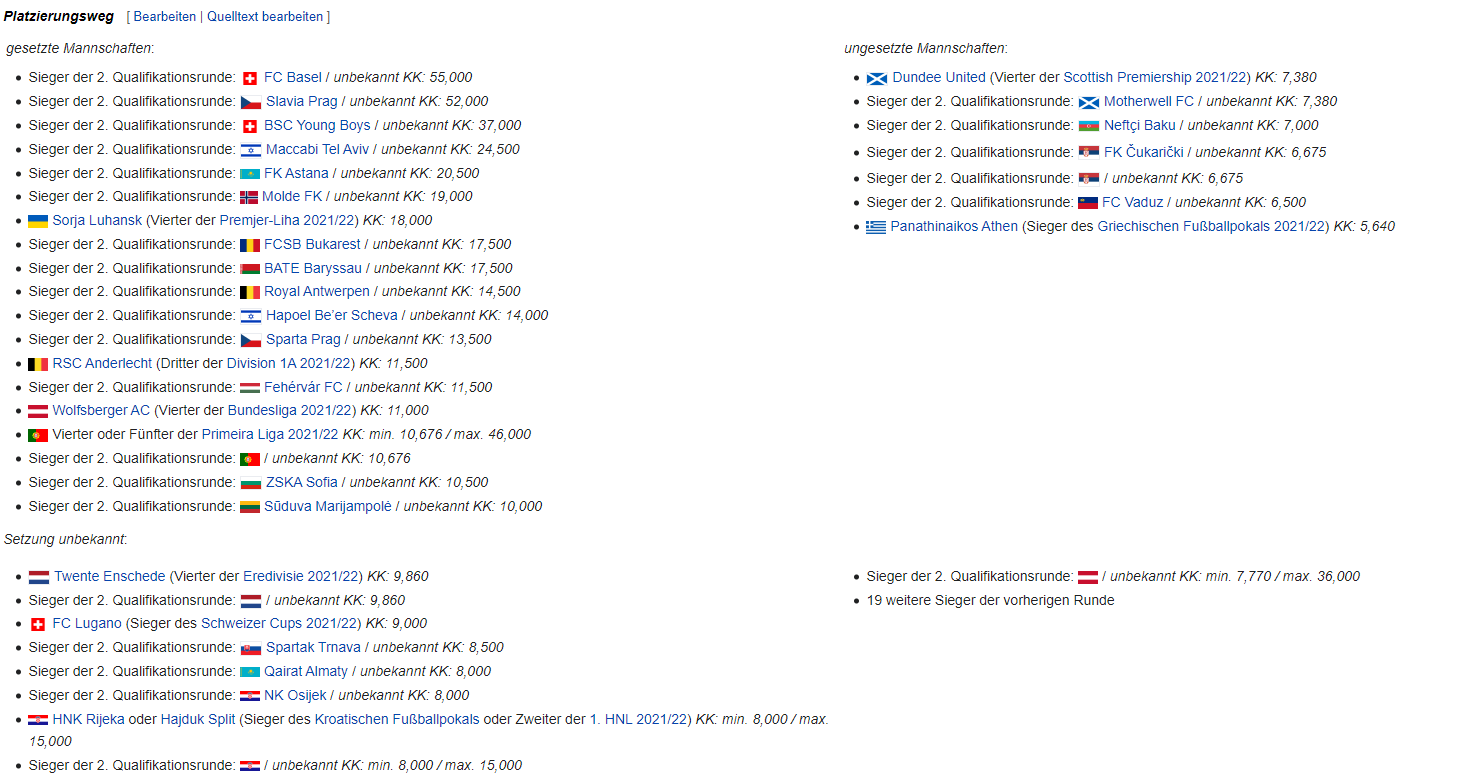The width and height of the screenshot is (1458, 782).
Task: Click the Croatian flag beside HNK Rijeka
Action: coord(38,720)
